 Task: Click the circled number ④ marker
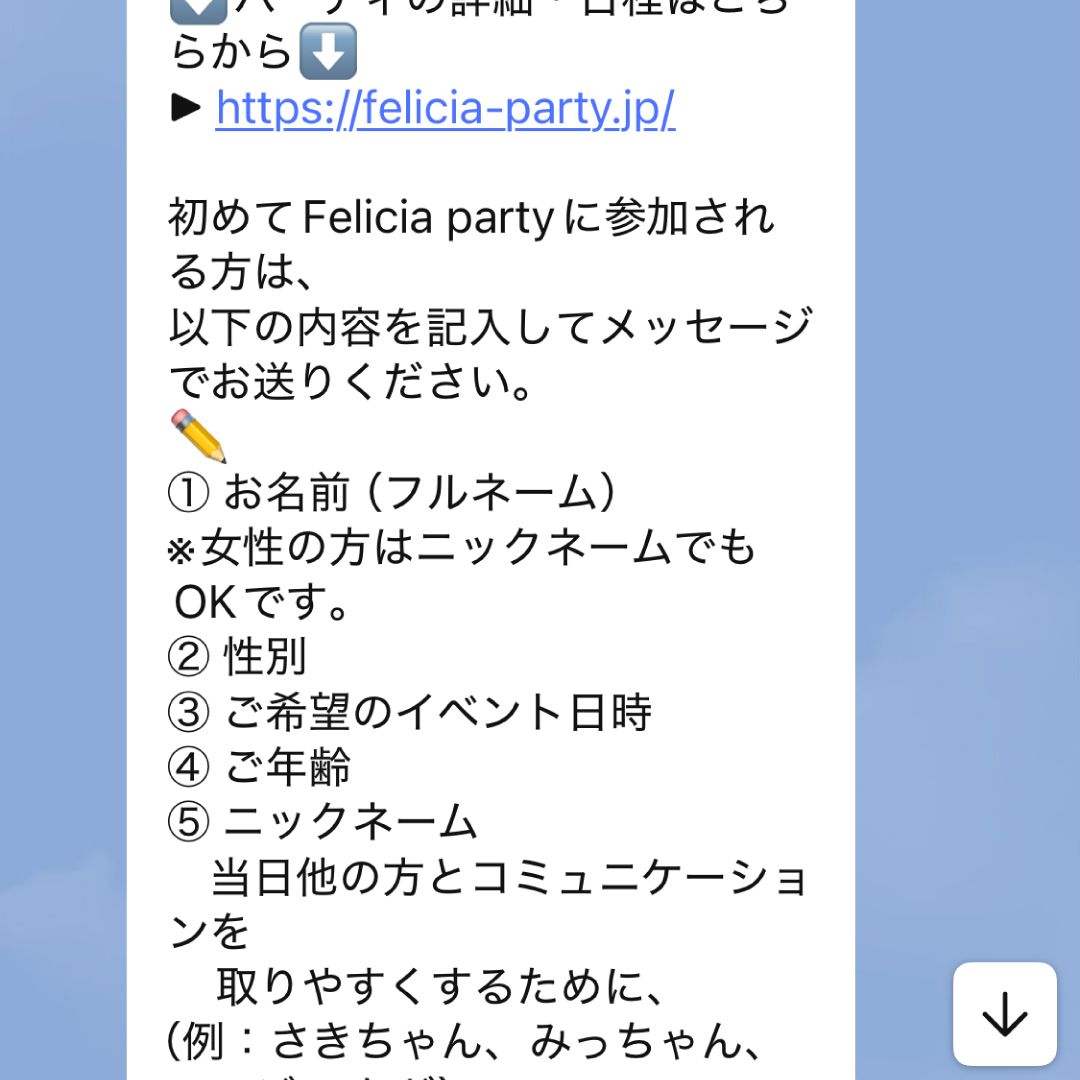(189, 767)
